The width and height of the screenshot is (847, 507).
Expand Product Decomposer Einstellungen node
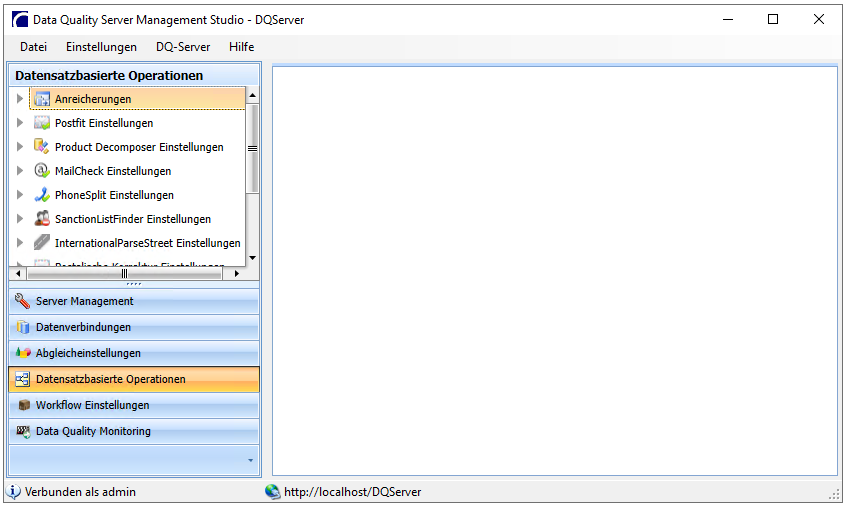tap(19, 146)
